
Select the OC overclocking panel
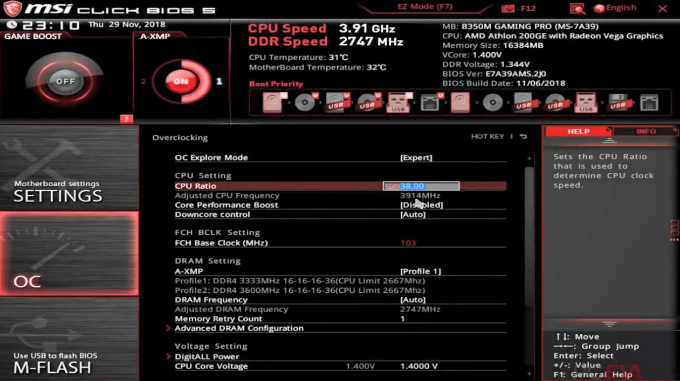click(69, 254)
